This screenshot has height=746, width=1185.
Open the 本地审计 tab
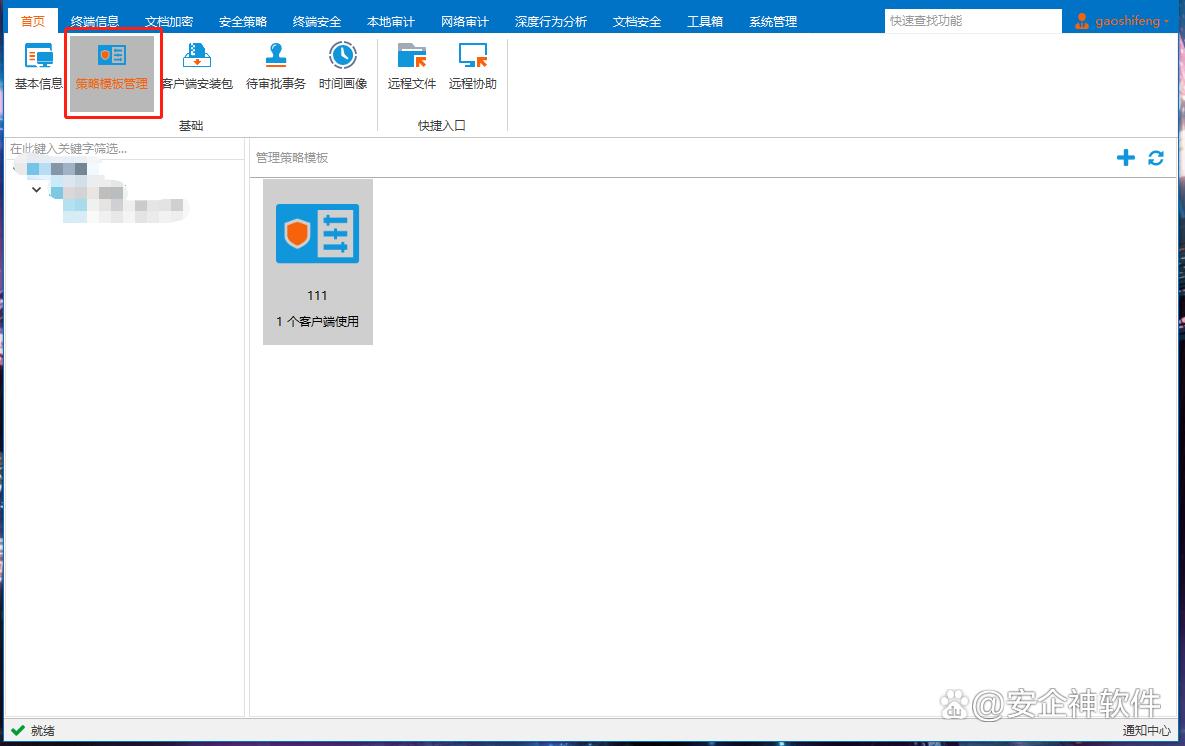coord(391,21)
